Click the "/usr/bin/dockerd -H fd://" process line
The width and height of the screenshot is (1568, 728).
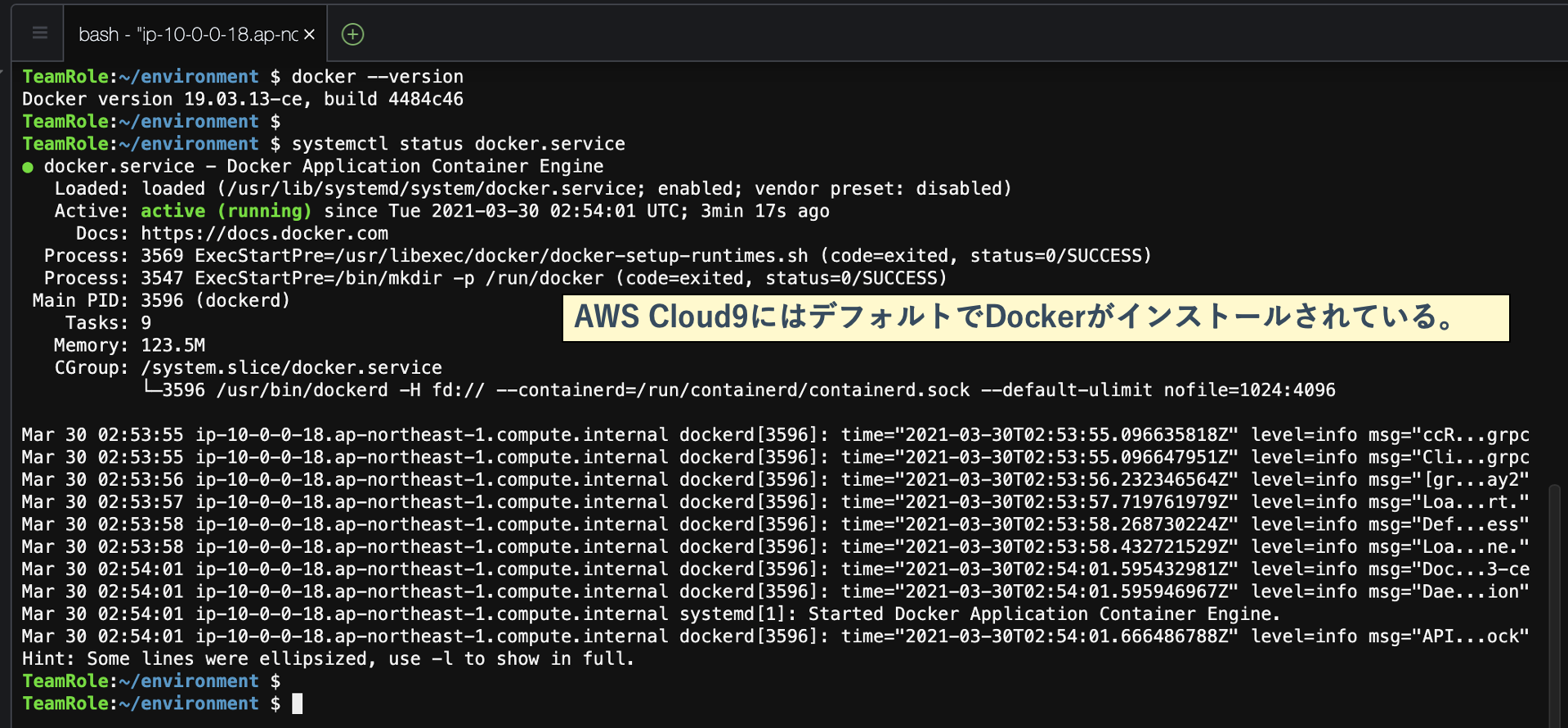click(x=739, y=390)
